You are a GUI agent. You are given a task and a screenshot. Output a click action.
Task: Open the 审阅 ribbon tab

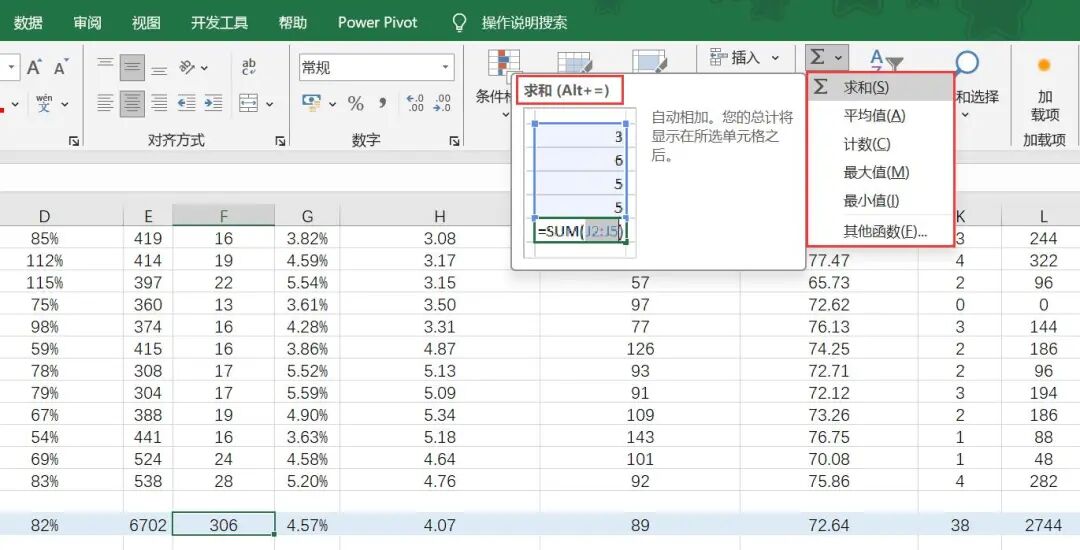pyautogui.click(x=87, y=23)
